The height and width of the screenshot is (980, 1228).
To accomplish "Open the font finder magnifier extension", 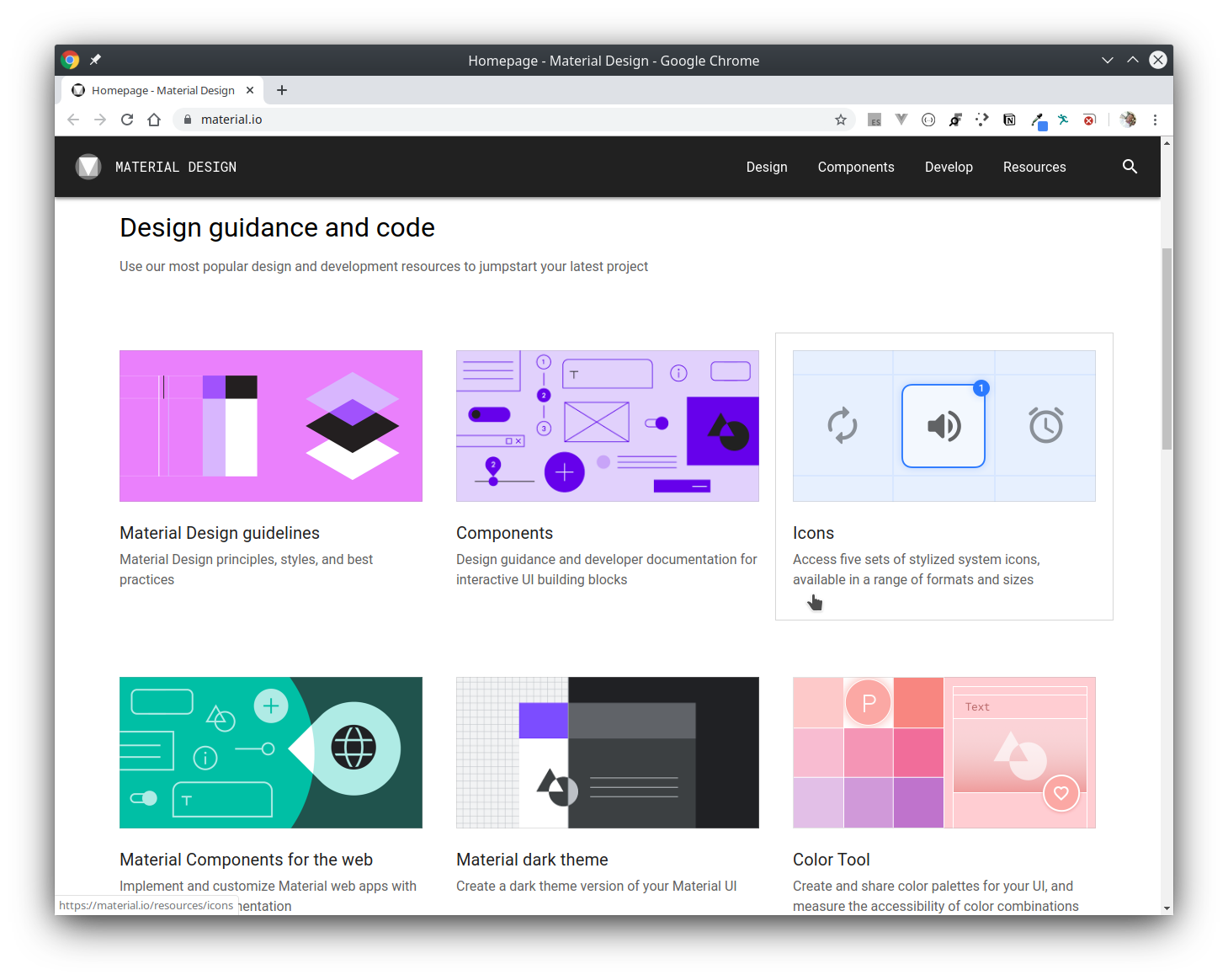I will (x=955, y=120).
